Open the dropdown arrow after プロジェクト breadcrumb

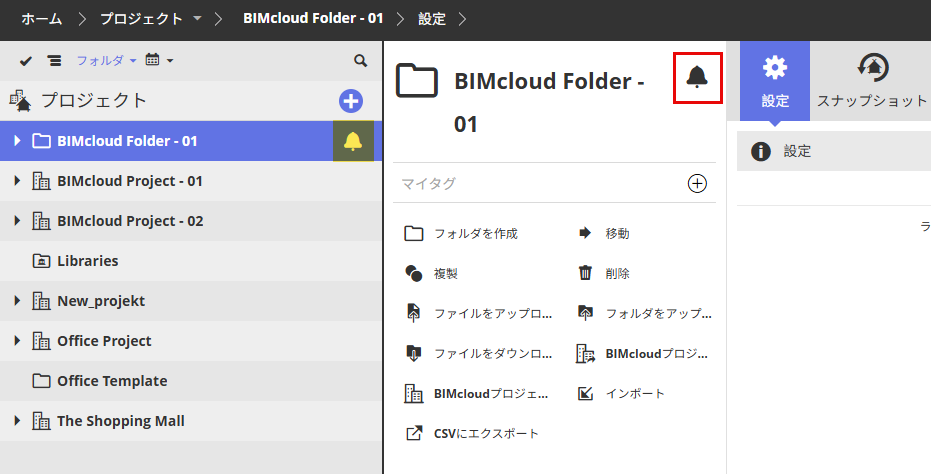point(197,19)
